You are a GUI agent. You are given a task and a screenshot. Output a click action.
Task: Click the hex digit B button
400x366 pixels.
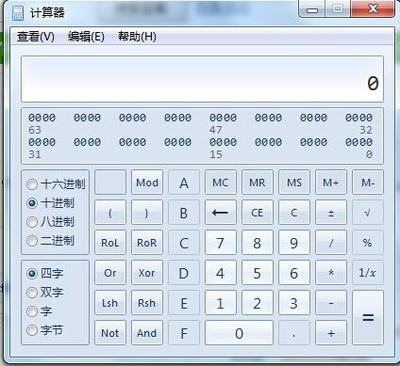pos(184,213)
